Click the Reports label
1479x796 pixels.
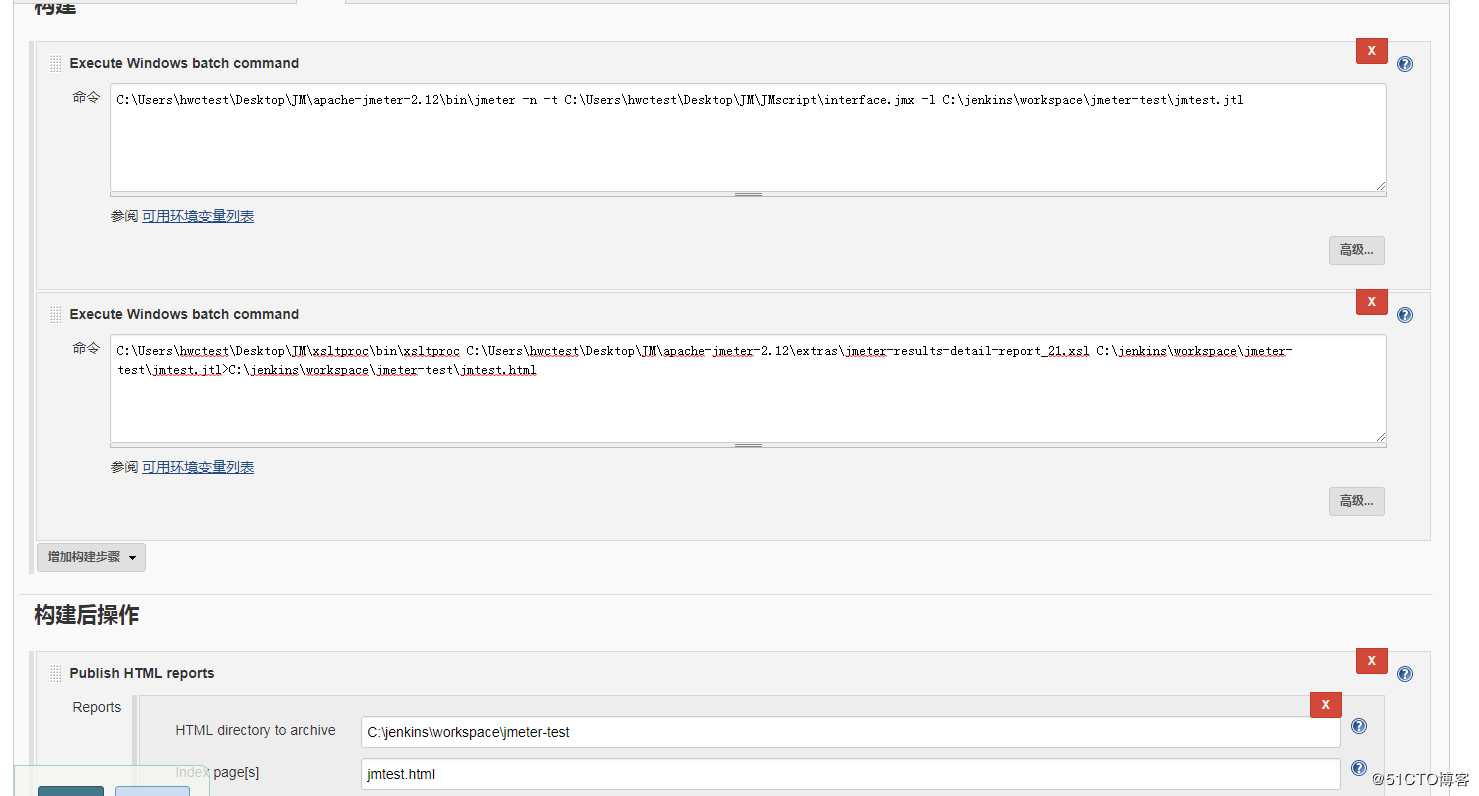97,707
